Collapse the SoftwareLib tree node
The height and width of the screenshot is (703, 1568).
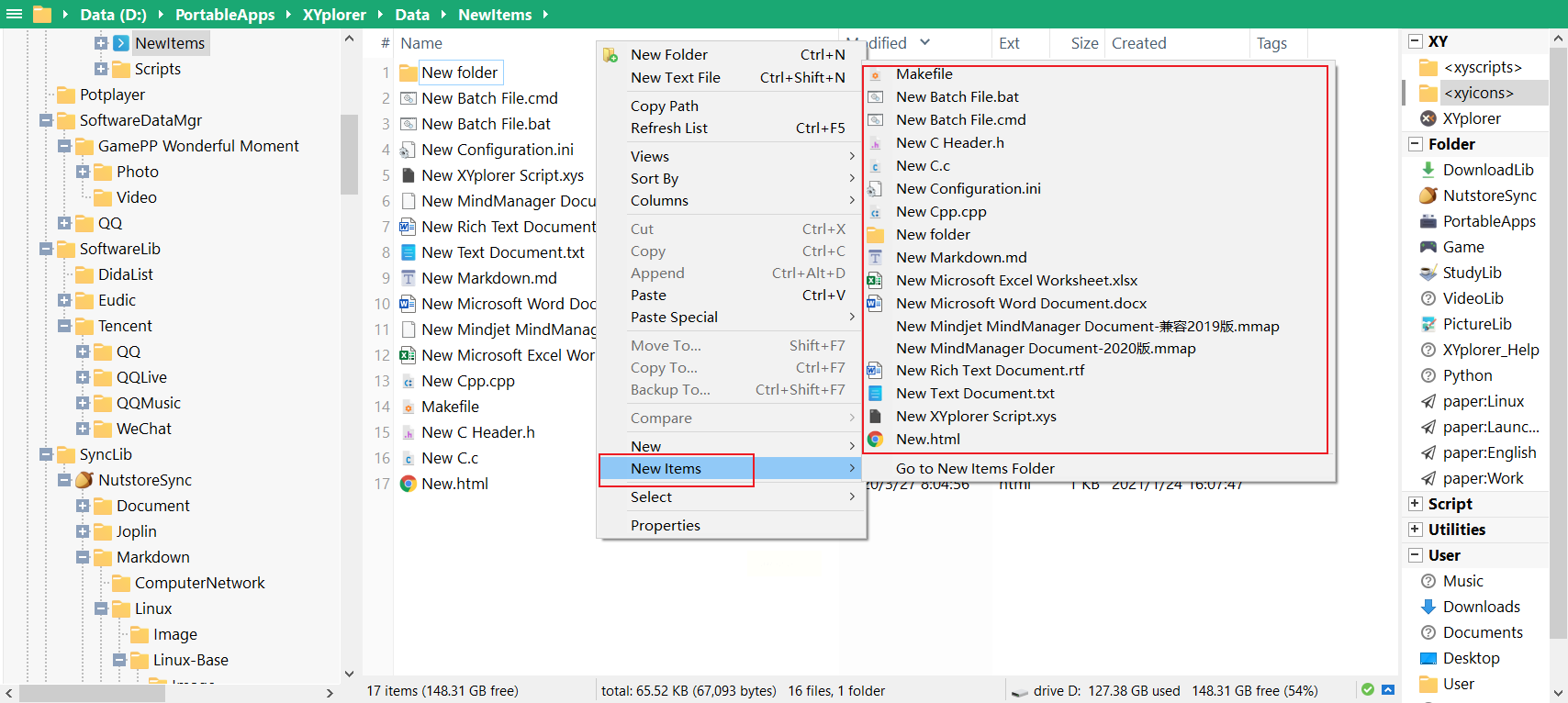pos(46,249)
